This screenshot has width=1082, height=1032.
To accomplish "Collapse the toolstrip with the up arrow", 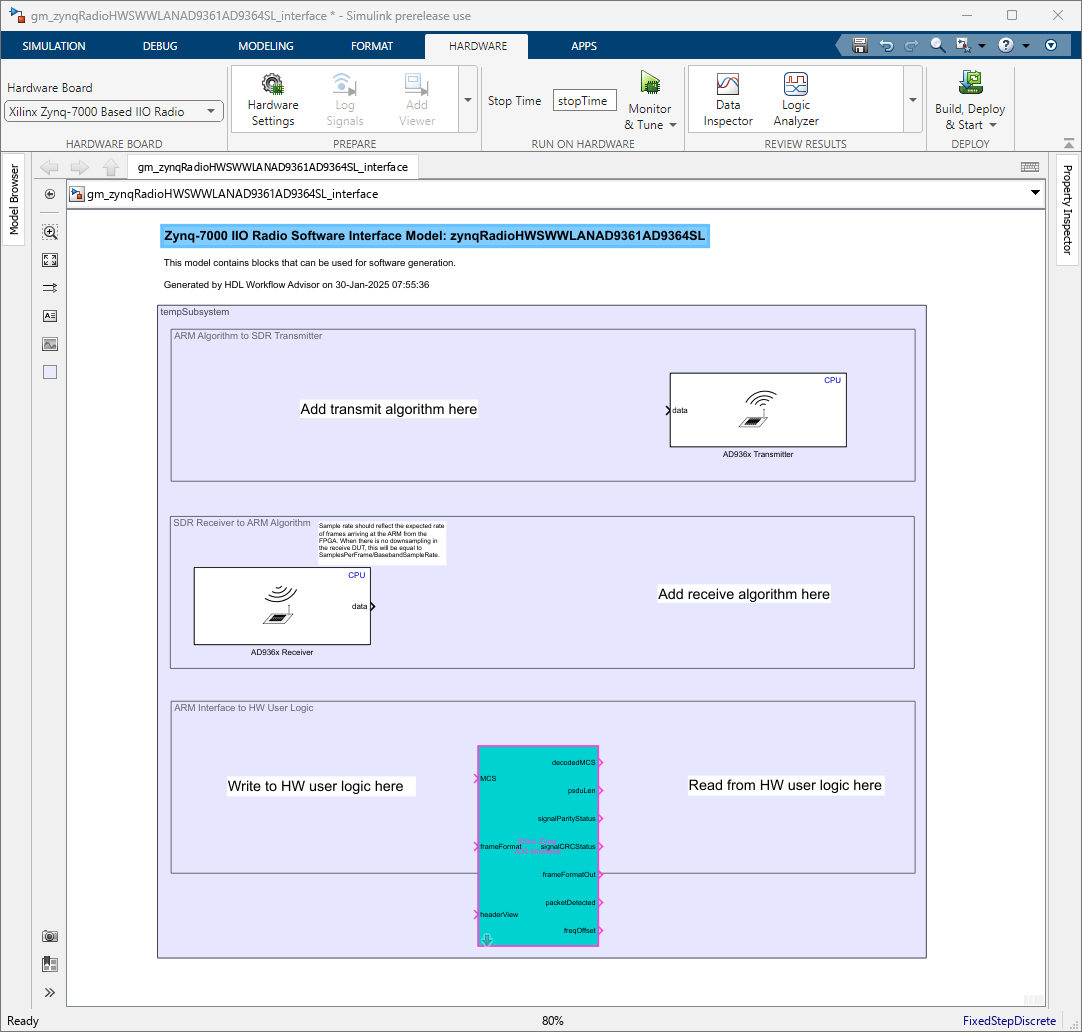I will tap(1069, 143).
